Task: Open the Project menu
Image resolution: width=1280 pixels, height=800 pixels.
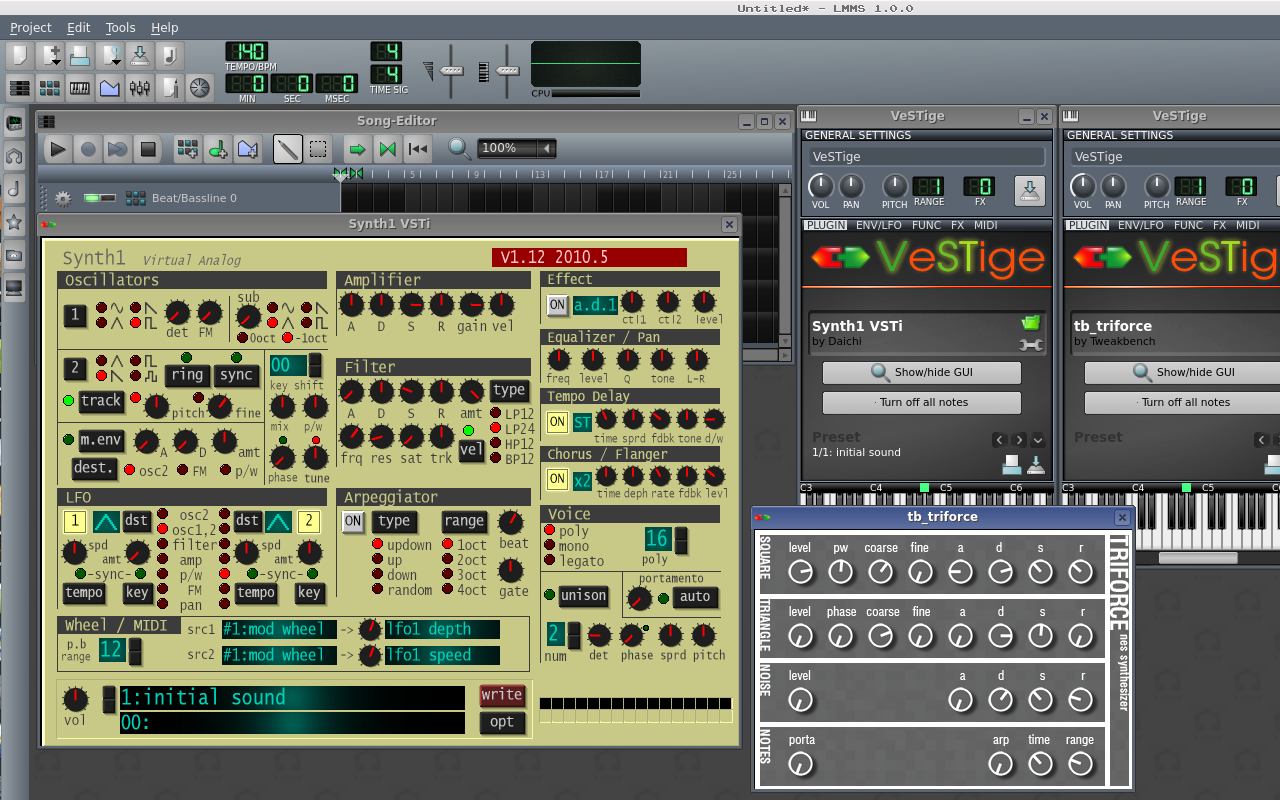Action: (30, 27)
